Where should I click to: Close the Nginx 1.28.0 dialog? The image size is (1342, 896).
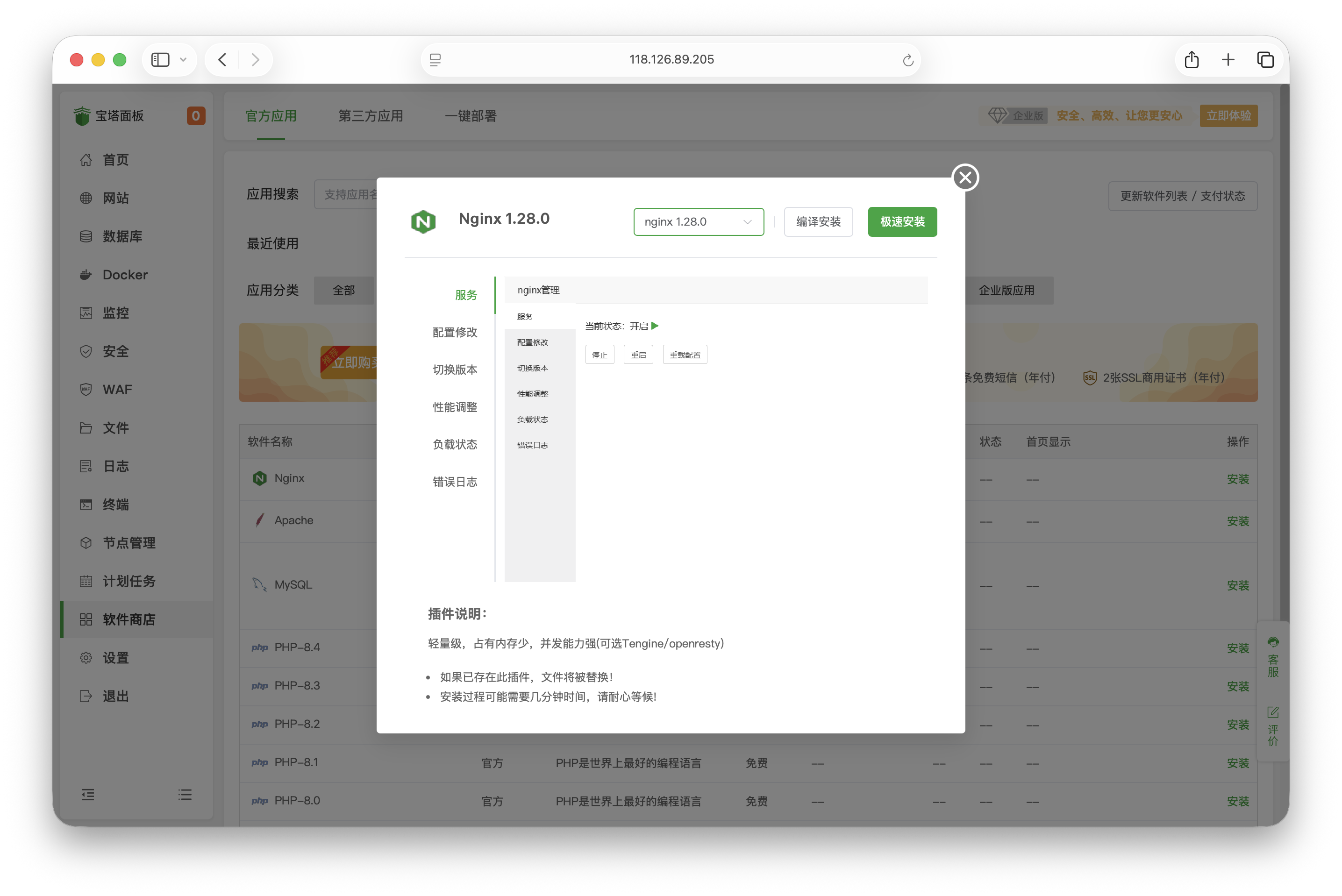click(965, 177)
